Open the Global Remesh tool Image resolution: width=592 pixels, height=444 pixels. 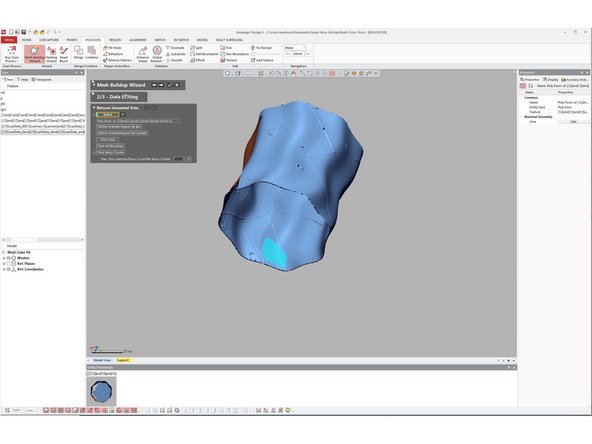157,54
